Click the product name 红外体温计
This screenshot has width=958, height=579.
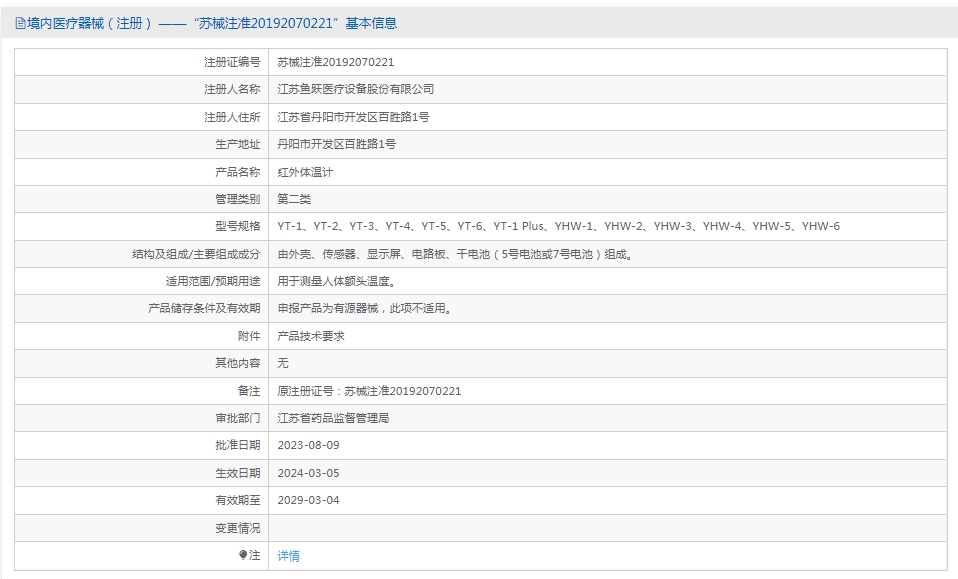[305, 172]
